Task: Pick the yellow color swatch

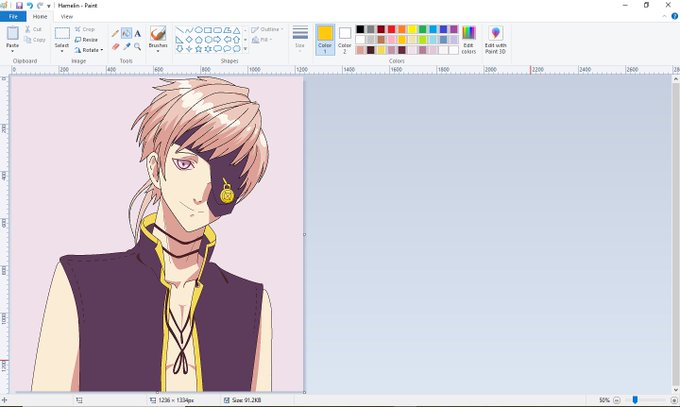Action: tap(412, 29)
